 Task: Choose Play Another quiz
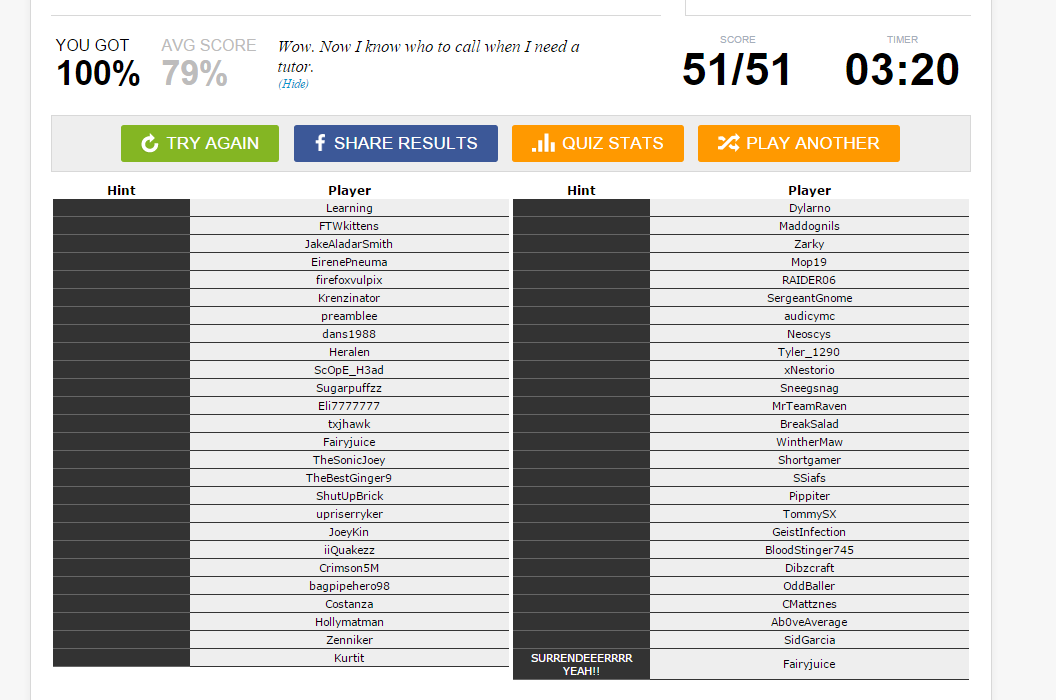tap(798, 144)
